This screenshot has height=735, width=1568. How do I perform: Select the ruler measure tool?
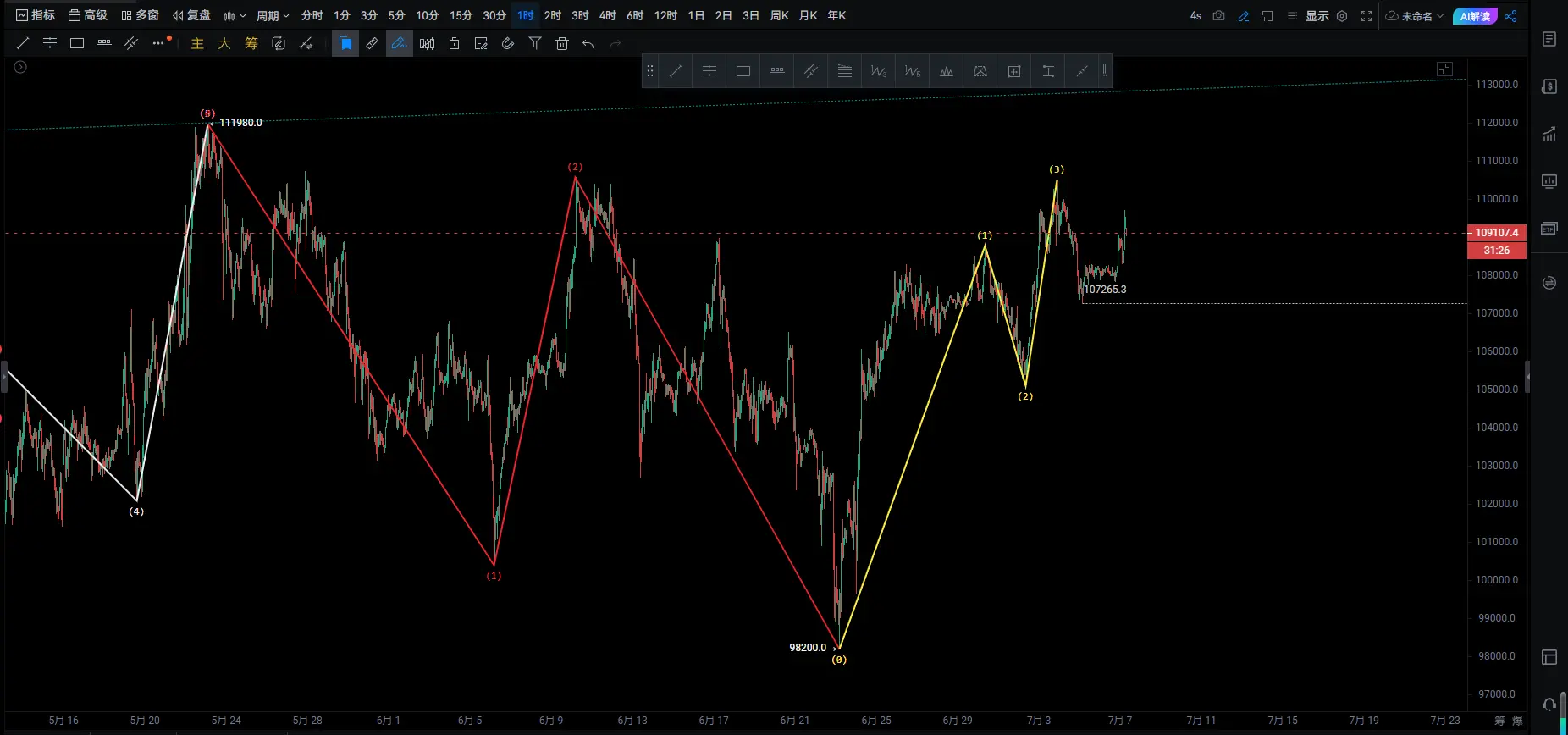point(373,43)
